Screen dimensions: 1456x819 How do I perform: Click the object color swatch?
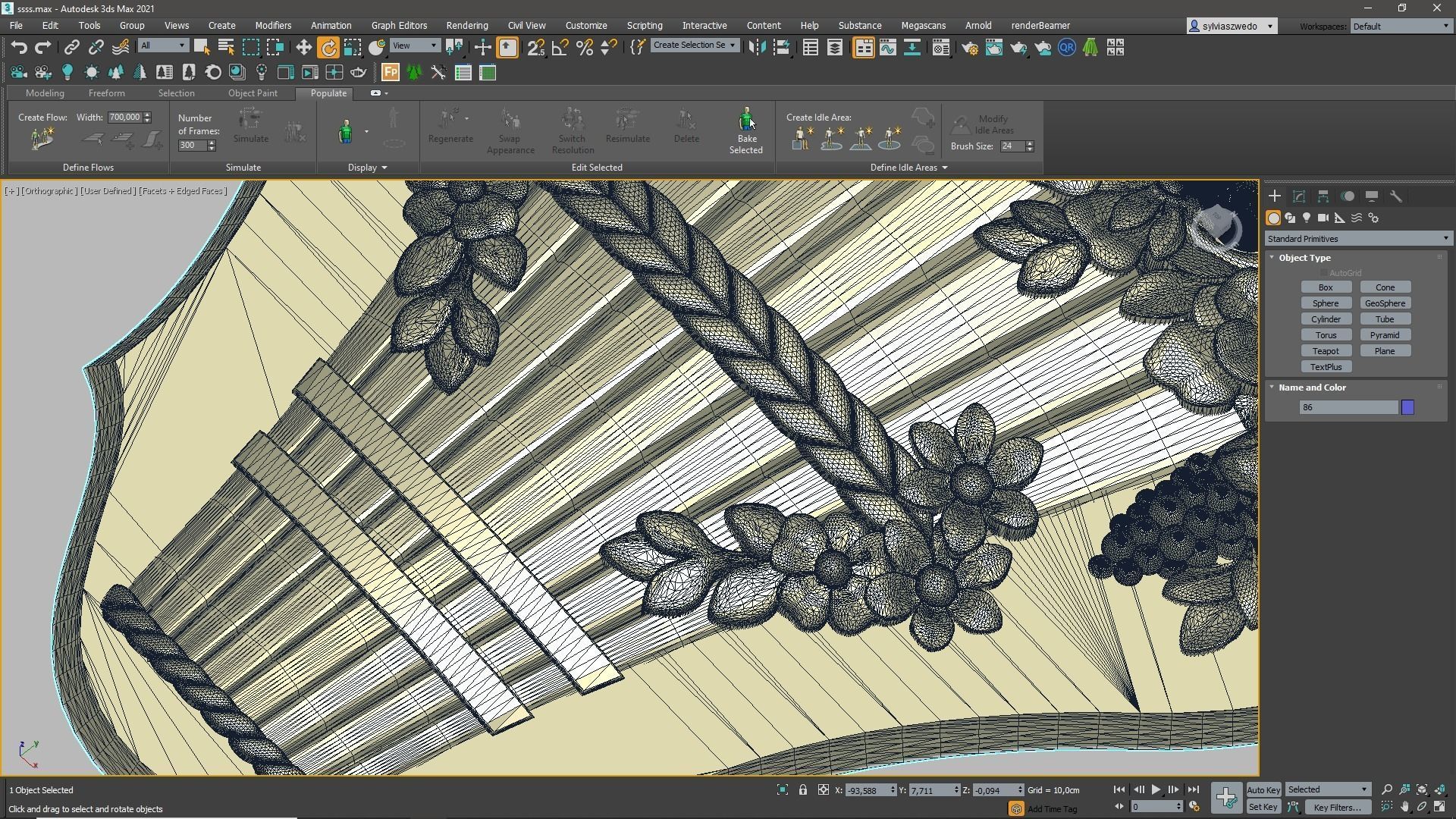[1407, 408]
